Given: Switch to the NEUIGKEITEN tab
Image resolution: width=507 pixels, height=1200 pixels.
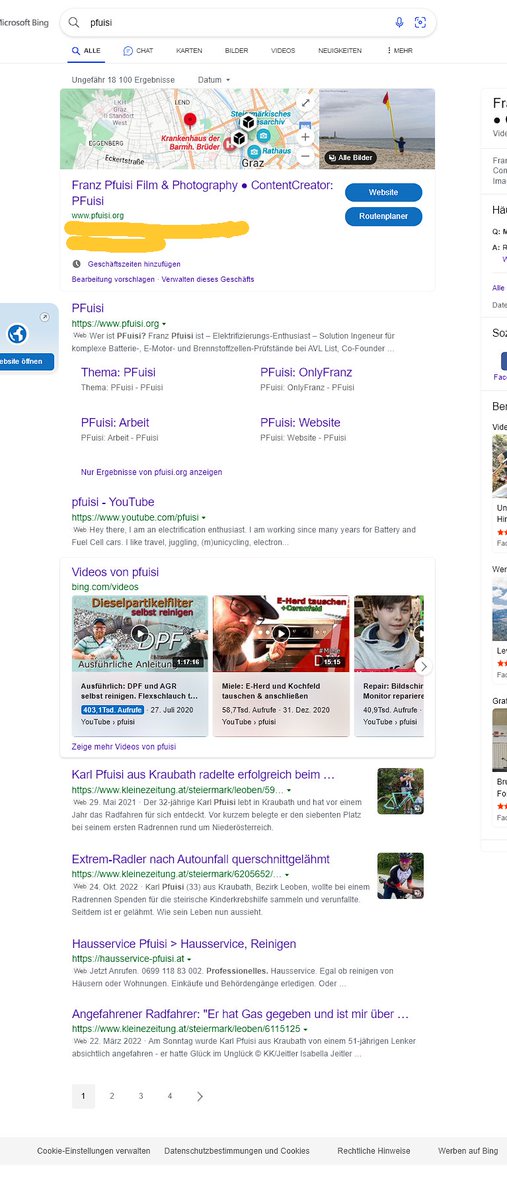Looking at the screenshot, I should tap(340, 50).
